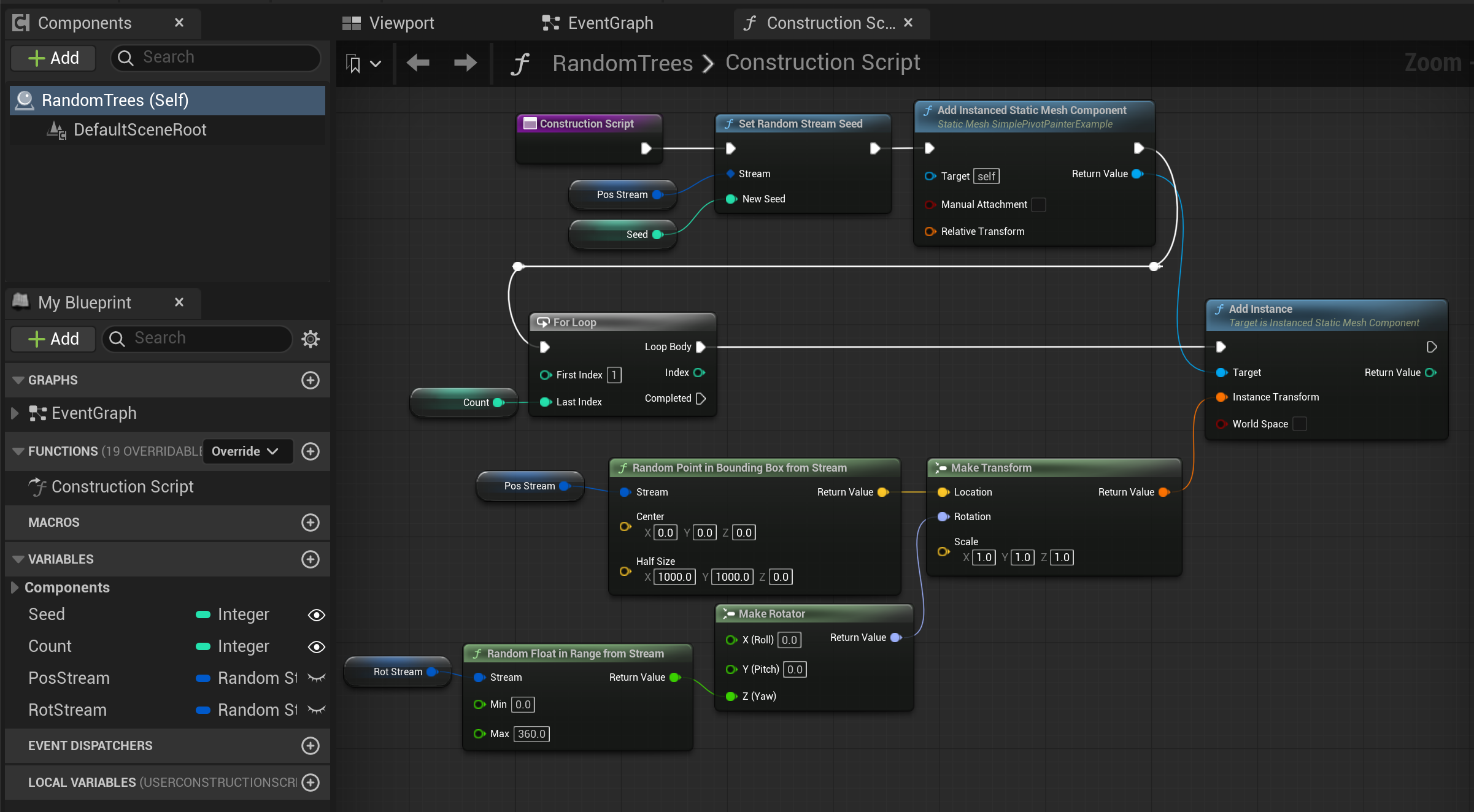Expand the EventGraph tree item
Image resolution: width=1474 pixels, height=812 pixels.
tap(15, 413)
